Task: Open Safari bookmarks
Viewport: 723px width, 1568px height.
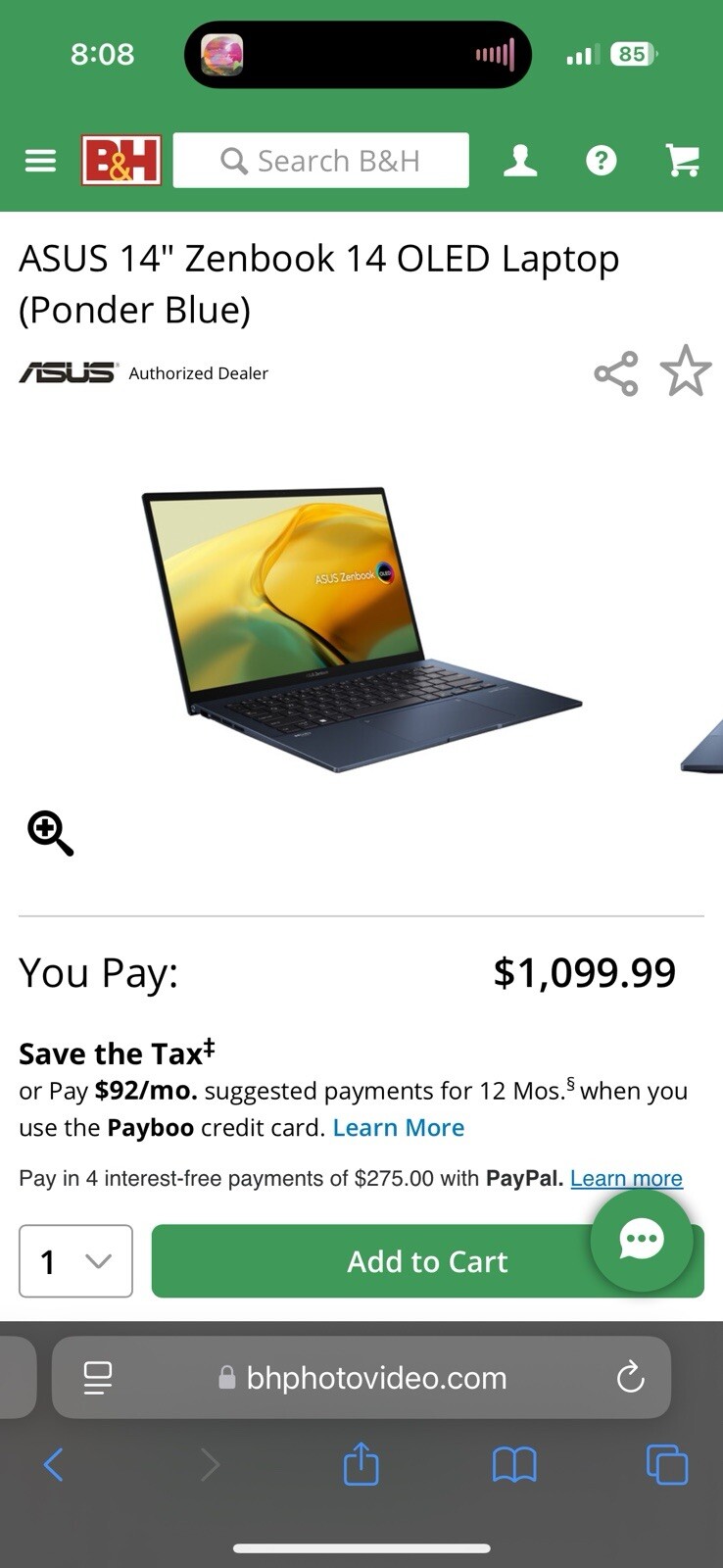Action: [x=514, y=1465]
